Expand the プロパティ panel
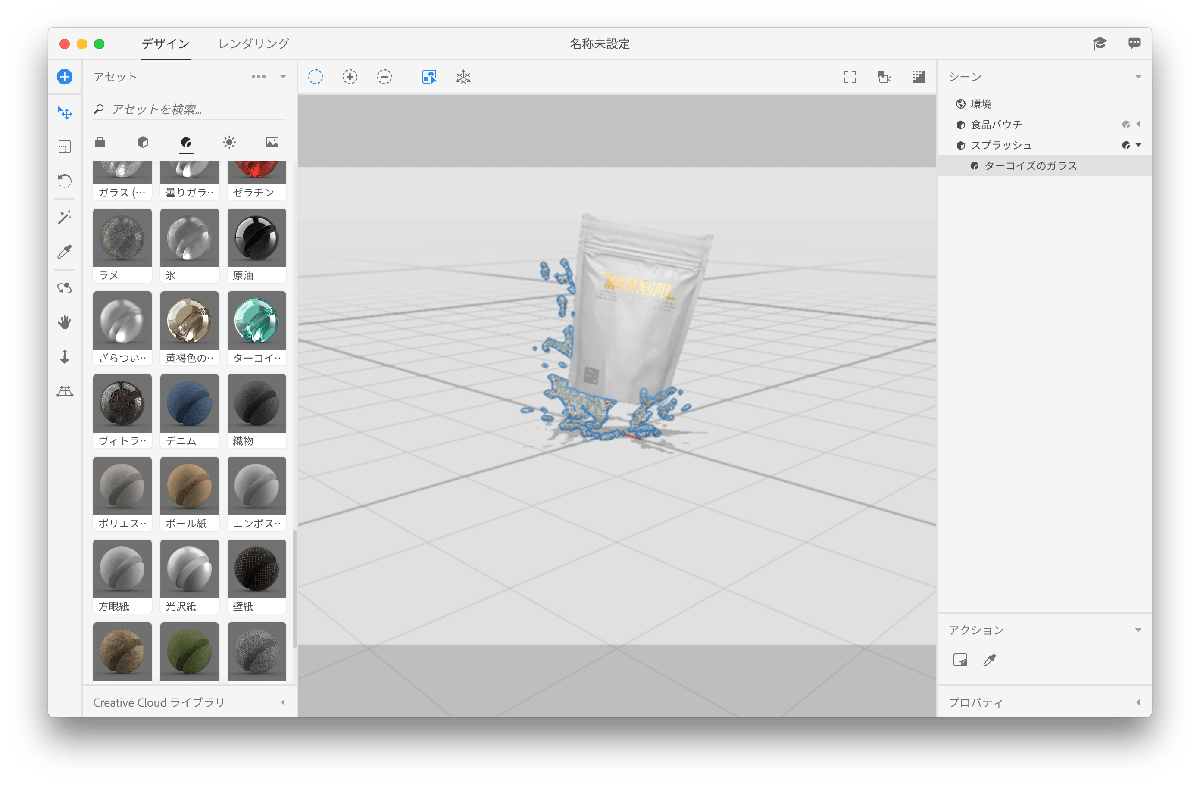Image resolution: width=1200 pixels, height=786 pixels. [1138, 702]
